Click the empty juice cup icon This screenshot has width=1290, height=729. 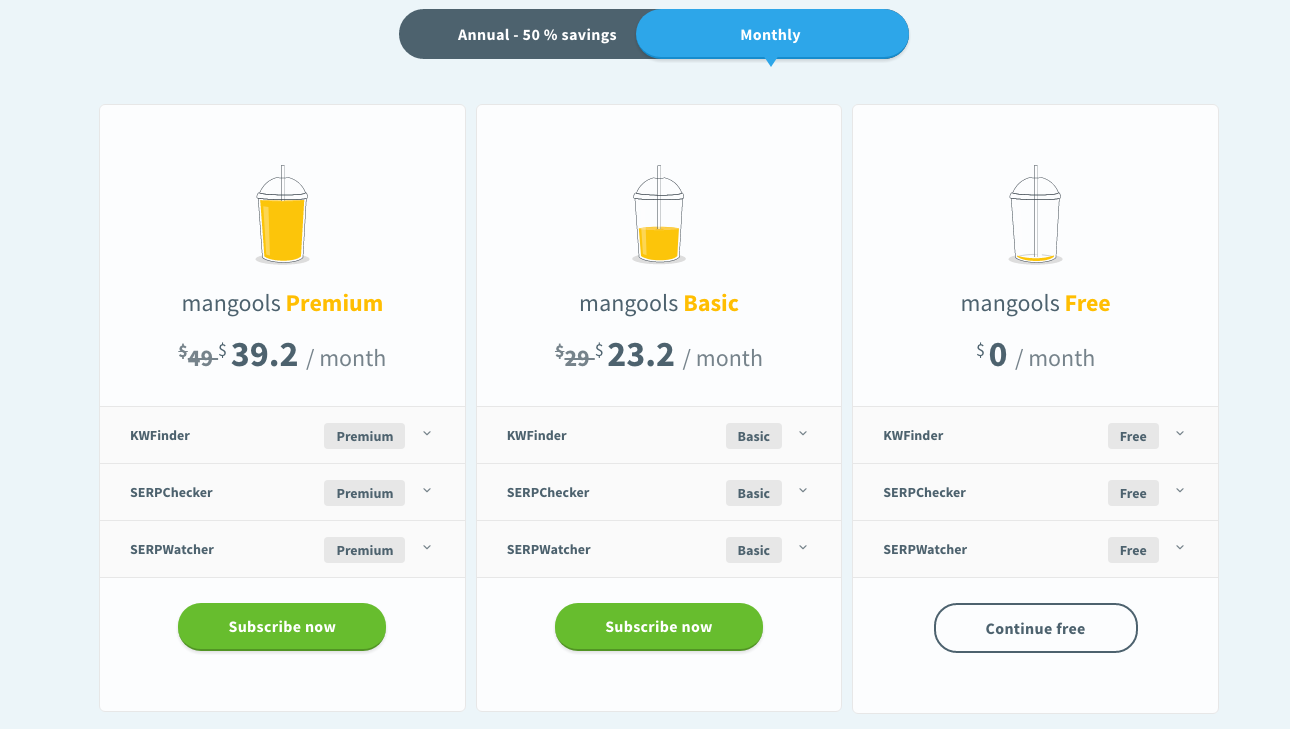pyautogui.click(x=1035, y=216)
